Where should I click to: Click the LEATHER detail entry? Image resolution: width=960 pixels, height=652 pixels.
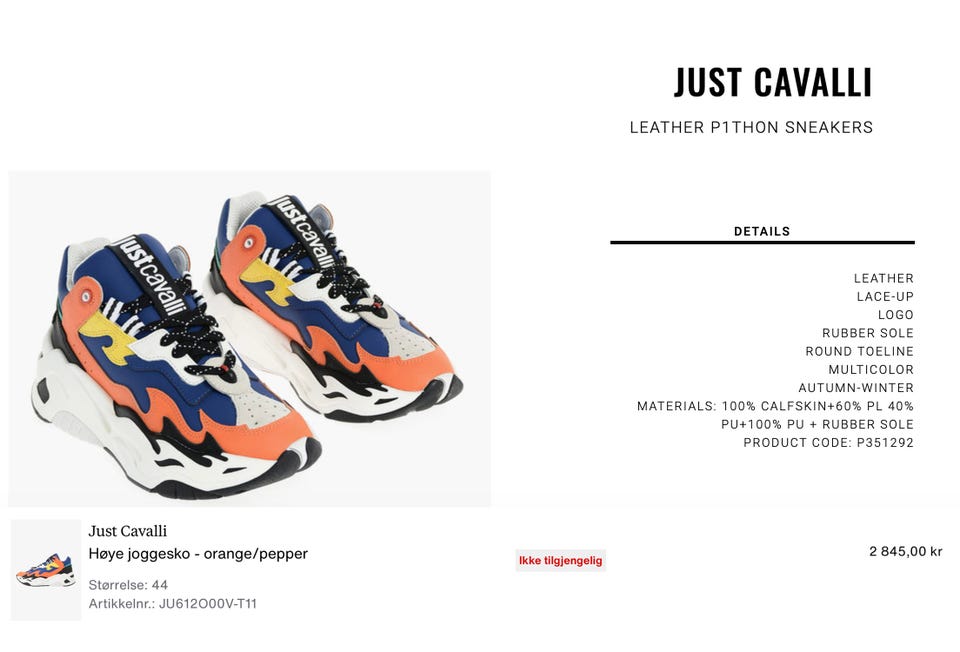pyautogui.click(x=884, y=279)
